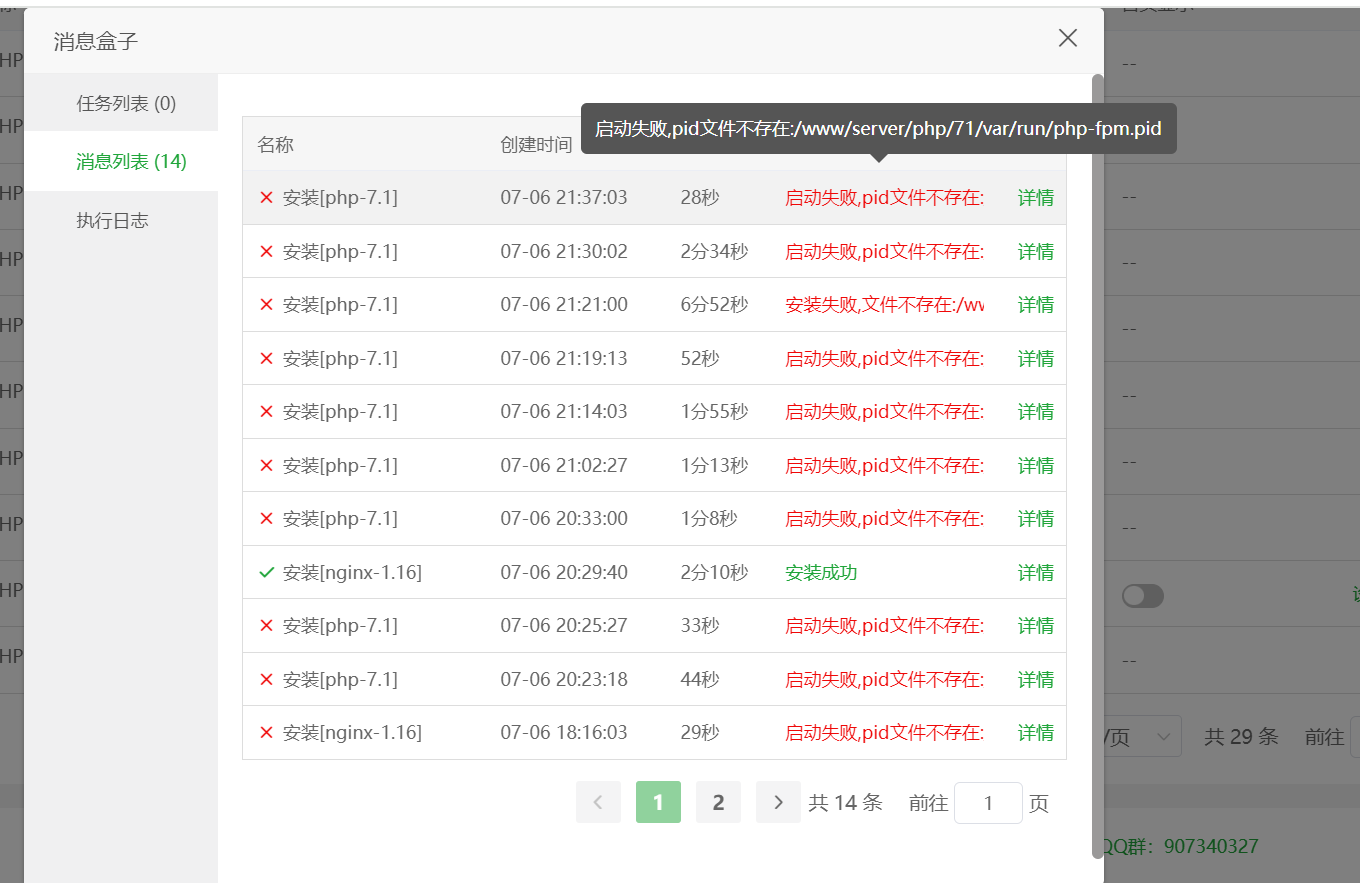
Task: Go to page 2 of messages
Action: (718, 802)
